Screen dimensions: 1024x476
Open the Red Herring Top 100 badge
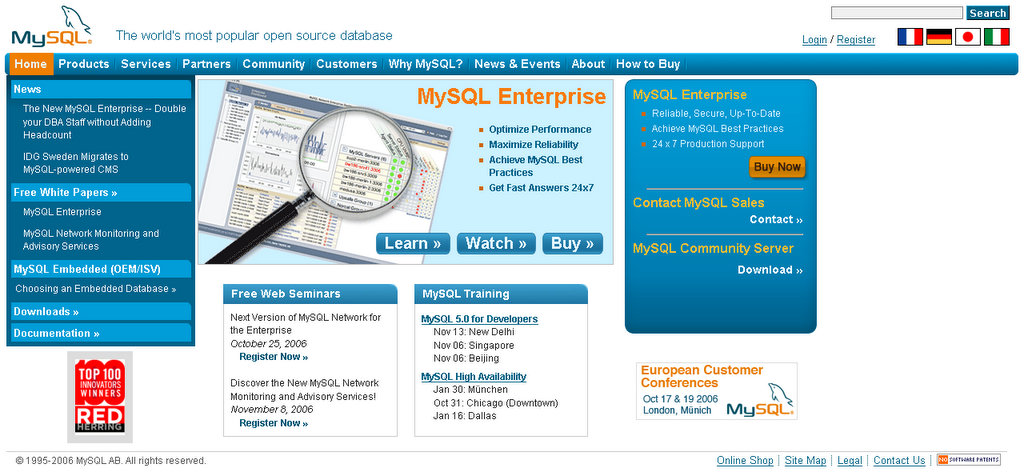click(x=100, y=397)
